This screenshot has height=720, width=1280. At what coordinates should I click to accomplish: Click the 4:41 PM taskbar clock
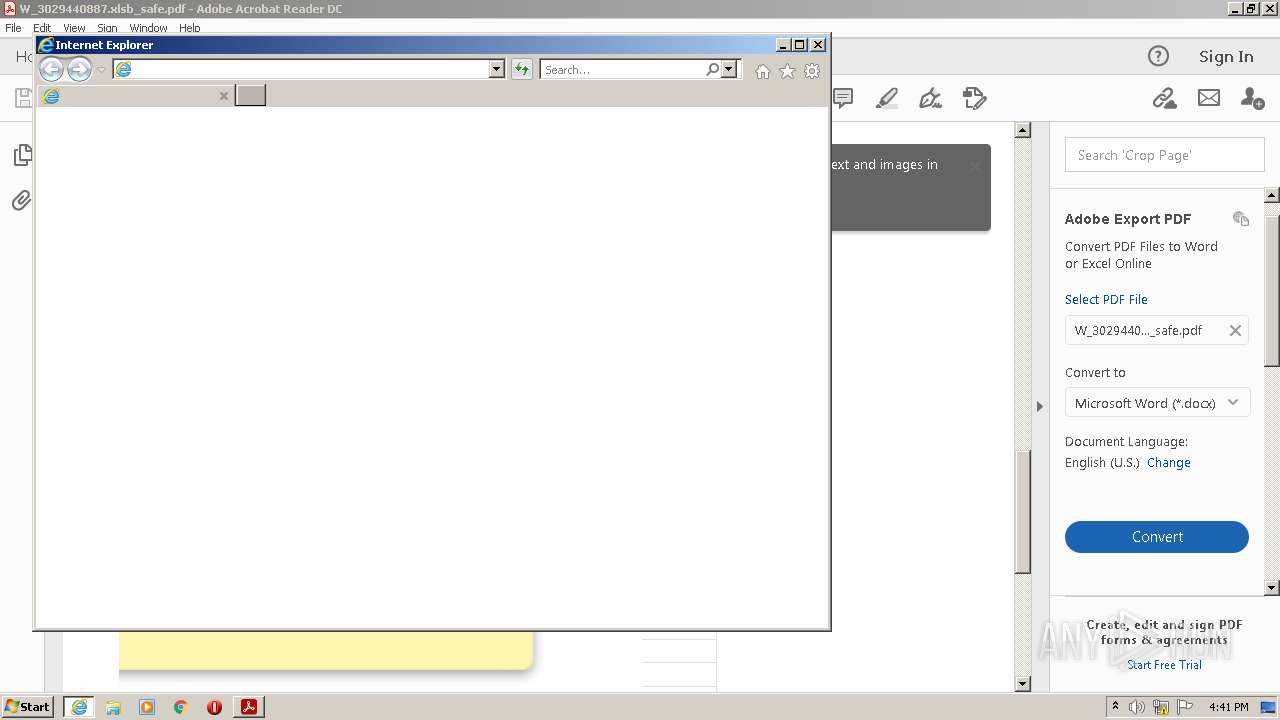click(x=1228, y=707)
